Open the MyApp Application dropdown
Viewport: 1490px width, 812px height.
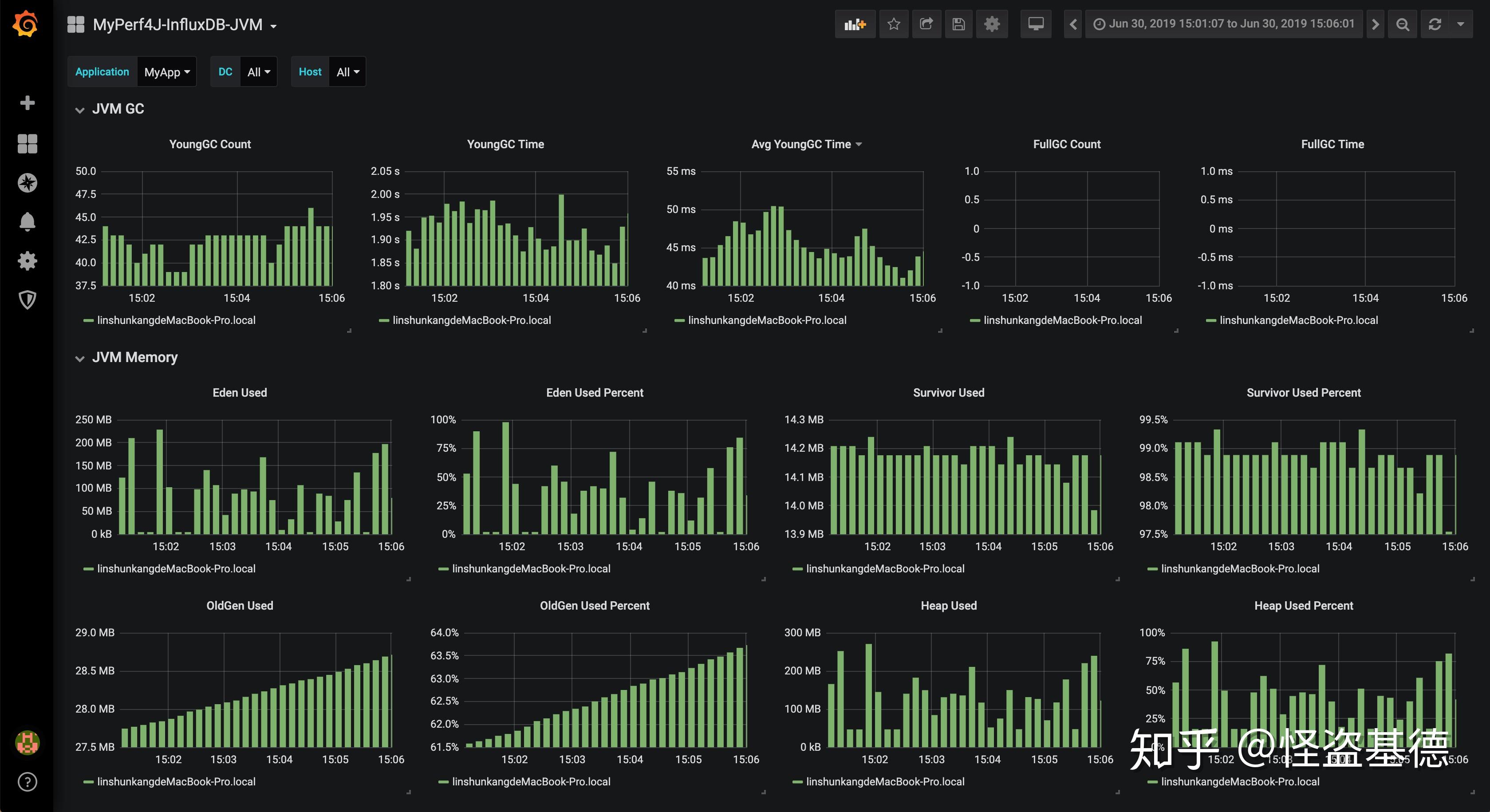point(166,72)
